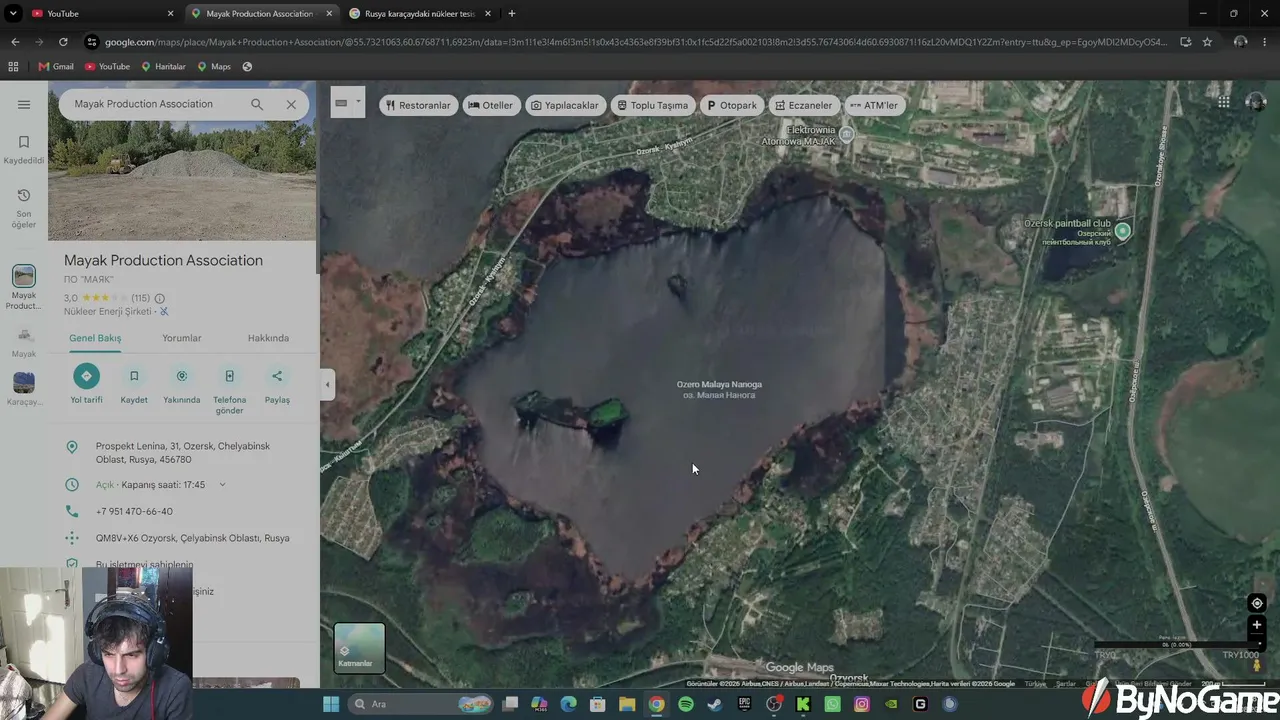
Task: Filter by Eczaneler chip
Action: (x=803, y=105)
